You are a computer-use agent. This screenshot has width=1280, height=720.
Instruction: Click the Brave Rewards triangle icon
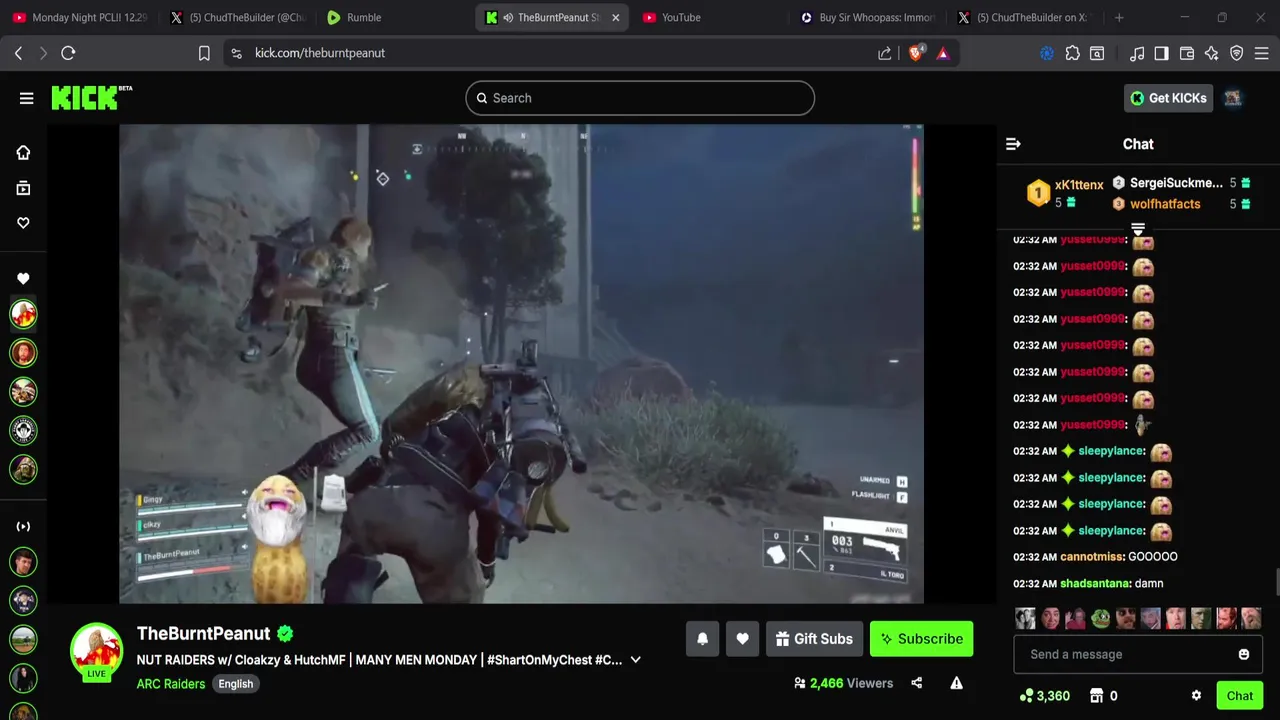coord(943,53)
